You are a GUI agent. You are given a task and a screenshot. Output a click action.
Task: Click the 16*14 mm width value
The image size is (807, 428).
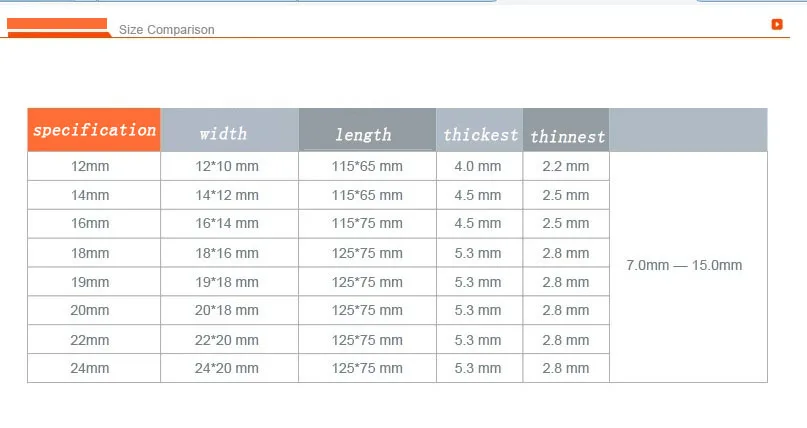[x=227, y=223]
